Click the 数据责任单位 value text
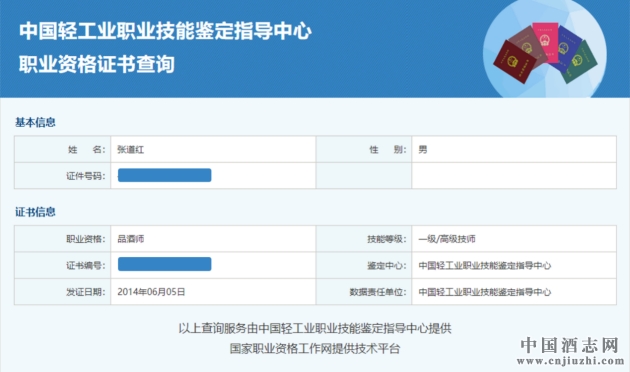The width and height of the screenshot is (630, 372). pyautogui.click(x=485, y=292)
